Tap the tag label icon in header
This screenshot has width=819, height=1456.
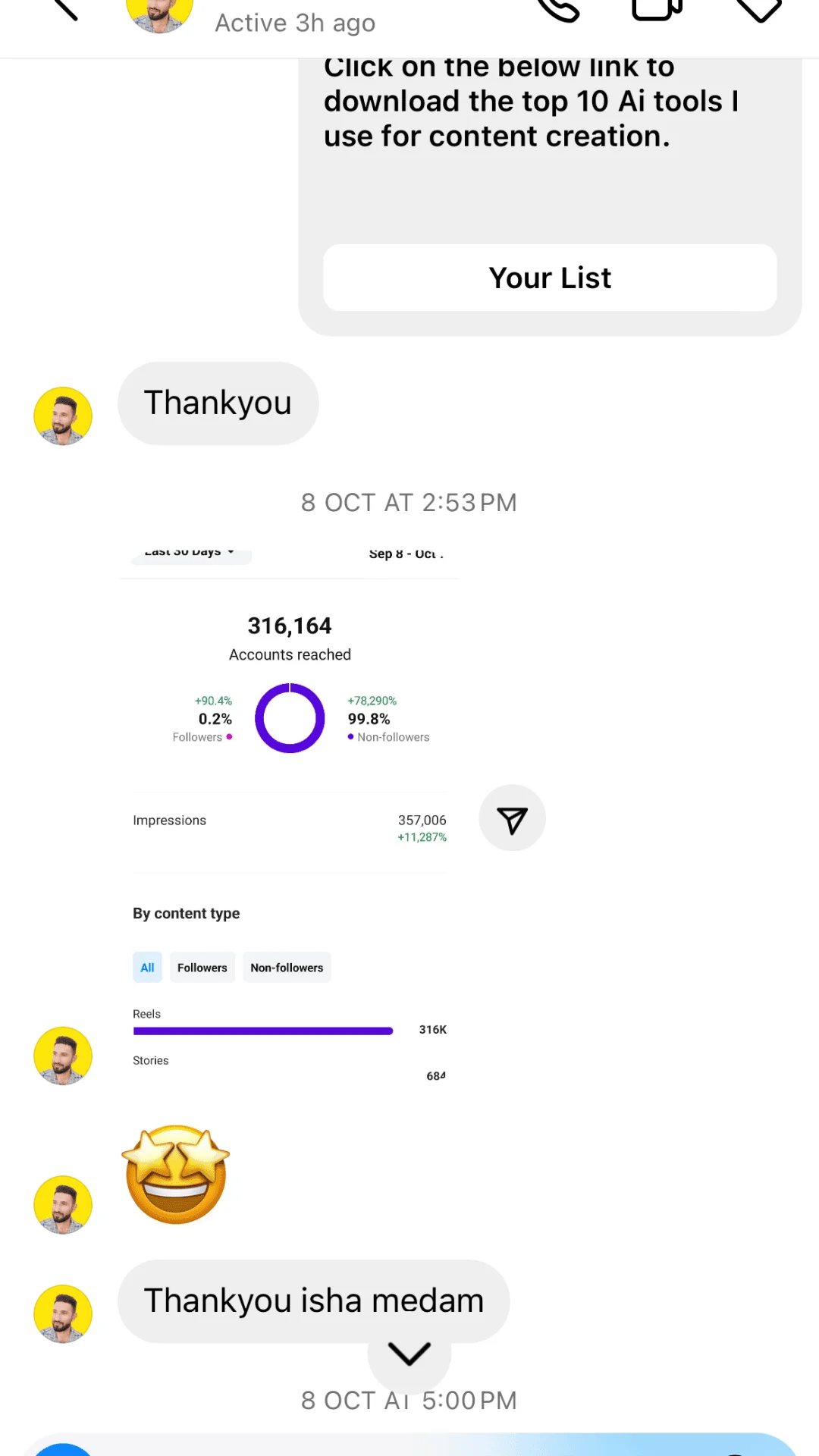(758, 9)
